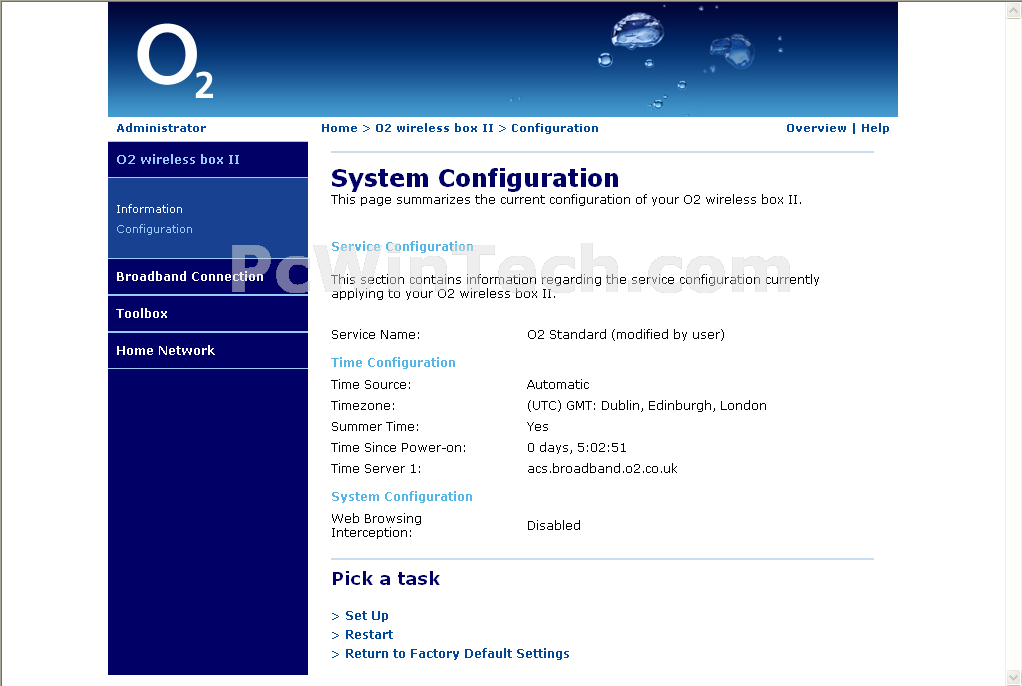Image resolution: width=1022 pixels, height=686 pixels.
Task: Click the Restart task link
Action: pyautogui.click(x=369, y=634)
